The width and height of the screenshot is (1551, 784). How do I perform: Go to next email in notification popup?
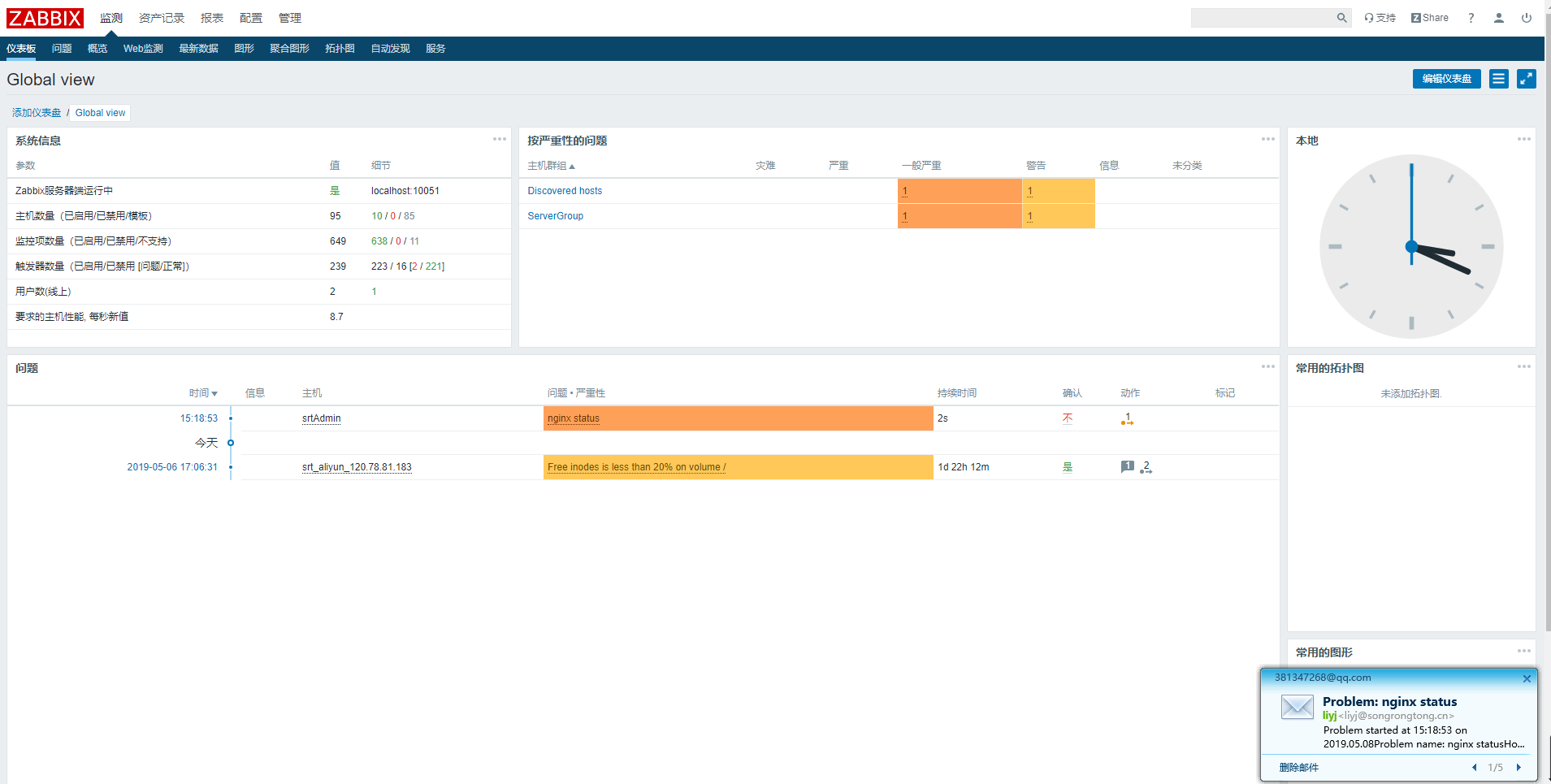click(1518, 767)
